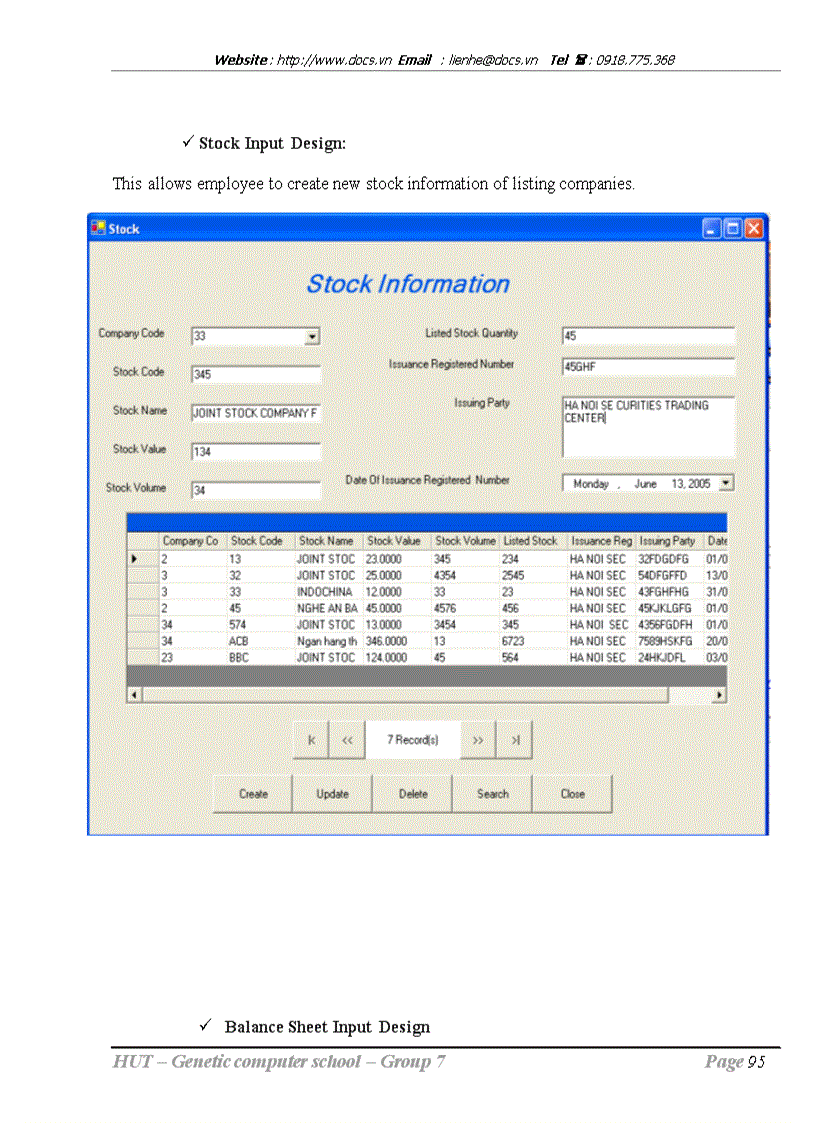Search for a stock record
This screenshot has width=816, height=1123.
click(492, 793)
